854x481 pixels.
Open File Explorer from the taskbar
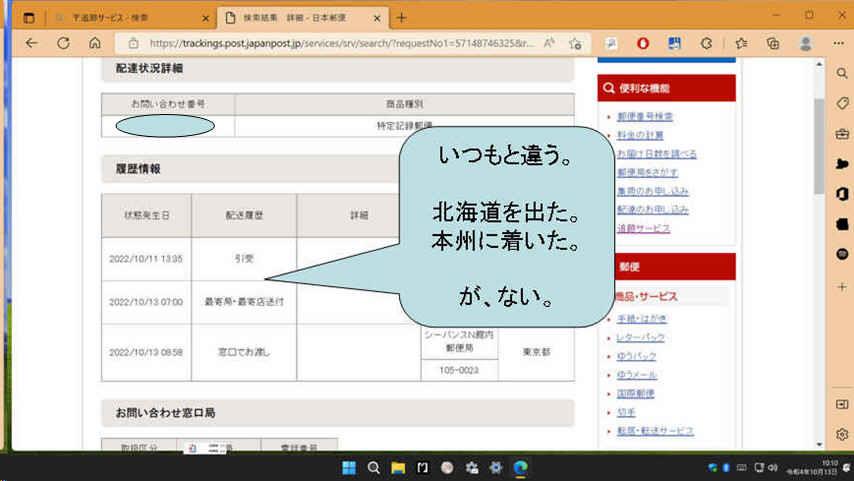click(398, 467)
